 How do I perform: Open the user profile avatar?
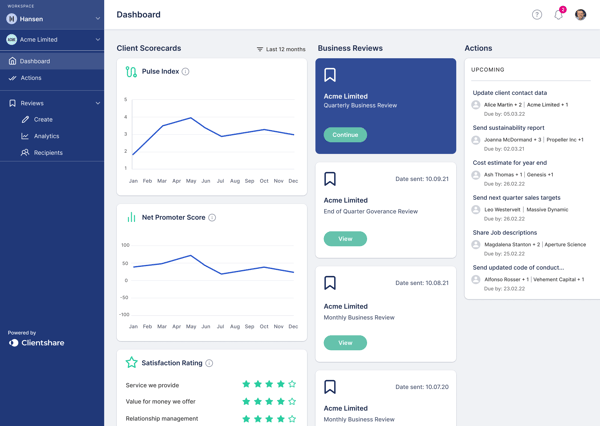pyautogui.click(x=580, y=15)
